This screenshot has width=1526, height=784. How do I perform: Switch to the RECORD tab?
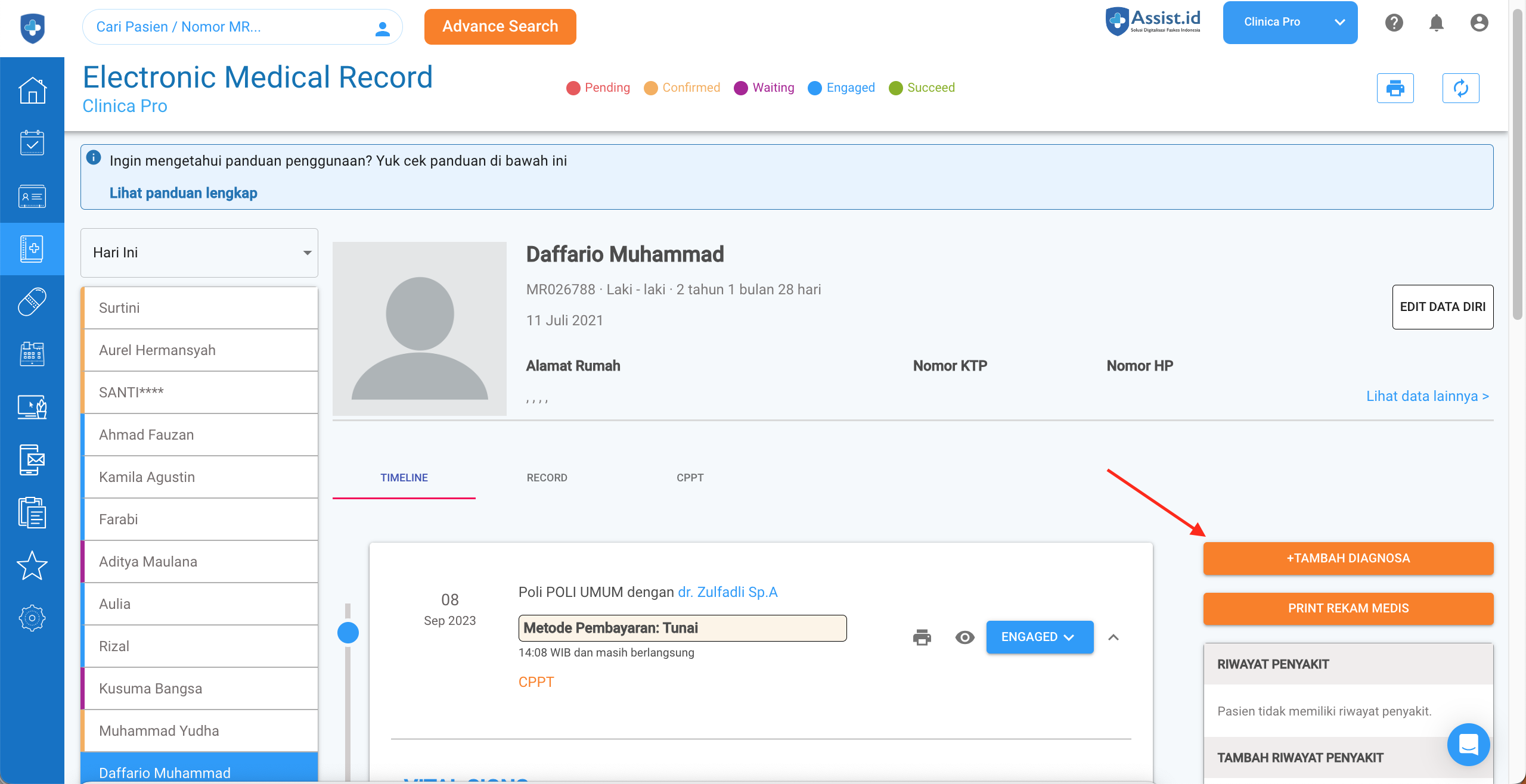tap(547, 478)
